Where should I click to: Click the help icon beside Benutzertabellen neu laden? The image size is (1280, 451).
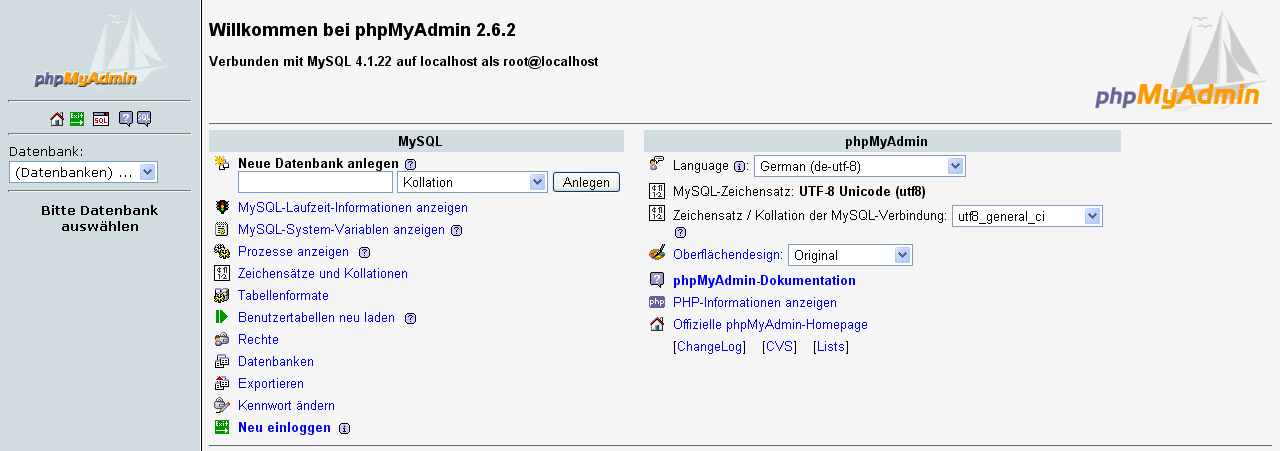tap(410, 319)
